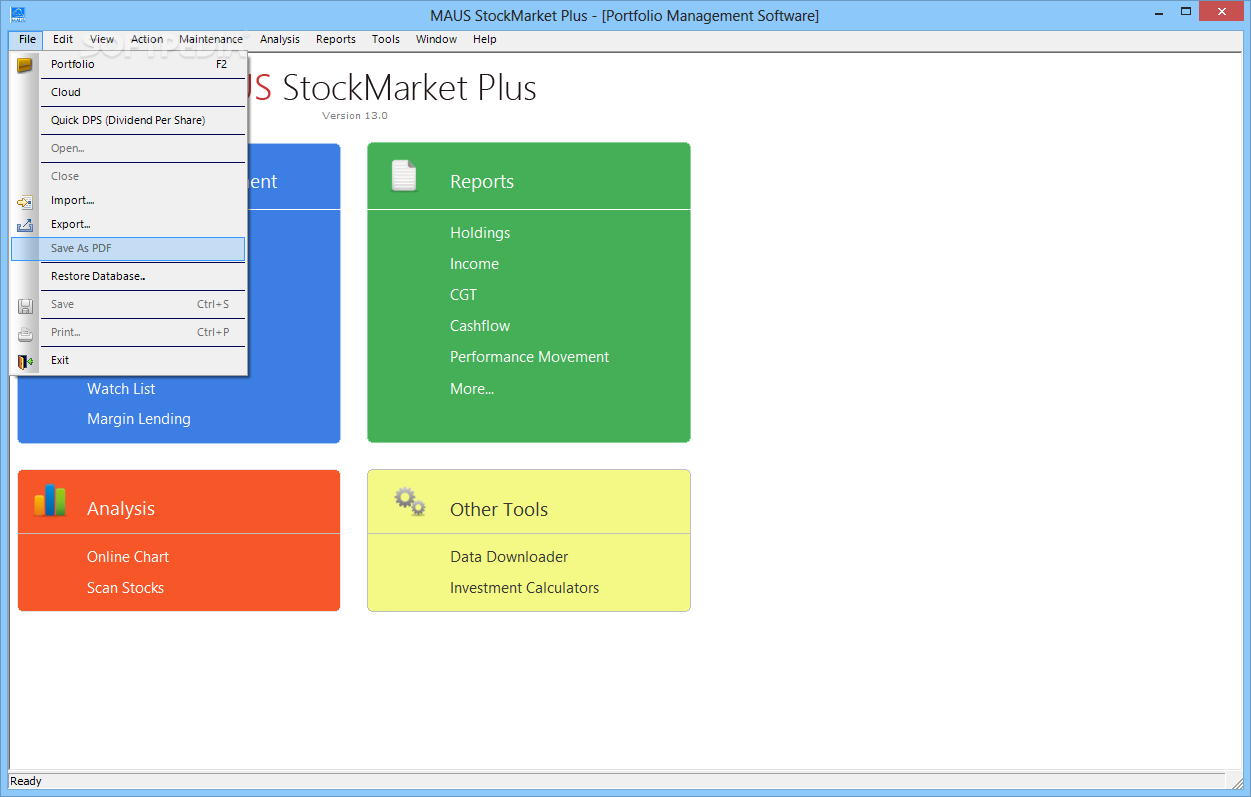Viewport: 1251px width, 797px height.
Task: Open the Maintenance menu
Action: (211, 39)
